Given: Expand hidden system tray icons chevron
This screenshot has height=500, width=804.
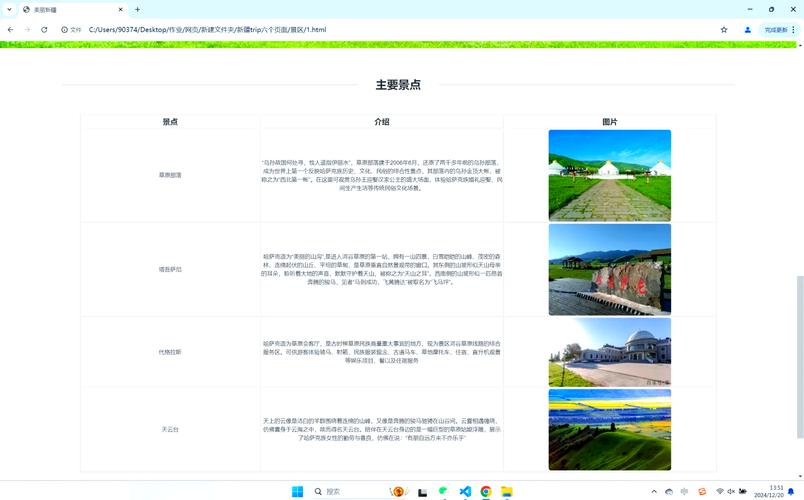Looking at the screenshot, I should tap(655, 491).
